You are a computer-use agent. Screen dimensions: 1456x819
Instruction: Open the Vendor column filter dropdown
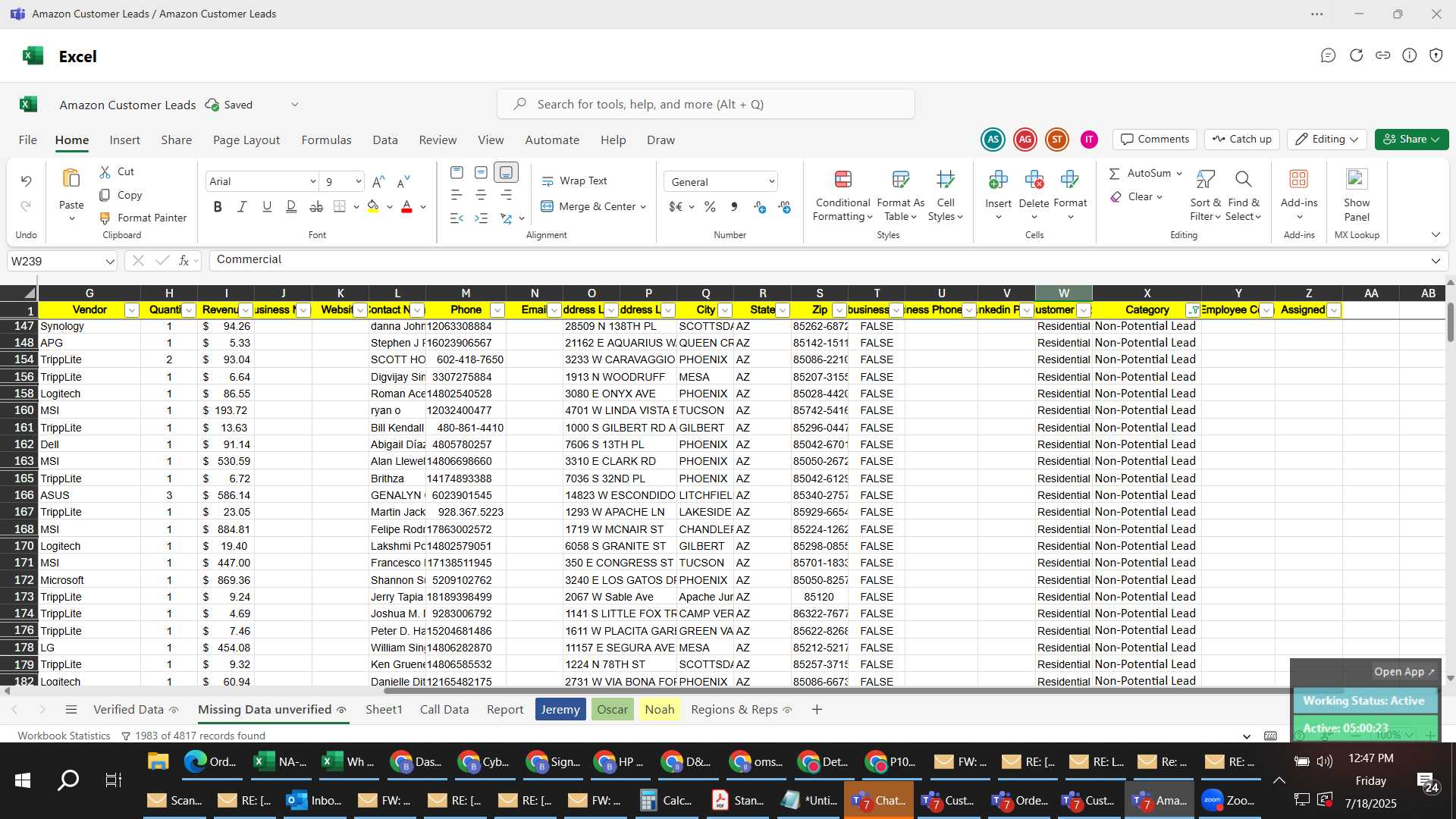pyautogui.click(x=131, y=310)
